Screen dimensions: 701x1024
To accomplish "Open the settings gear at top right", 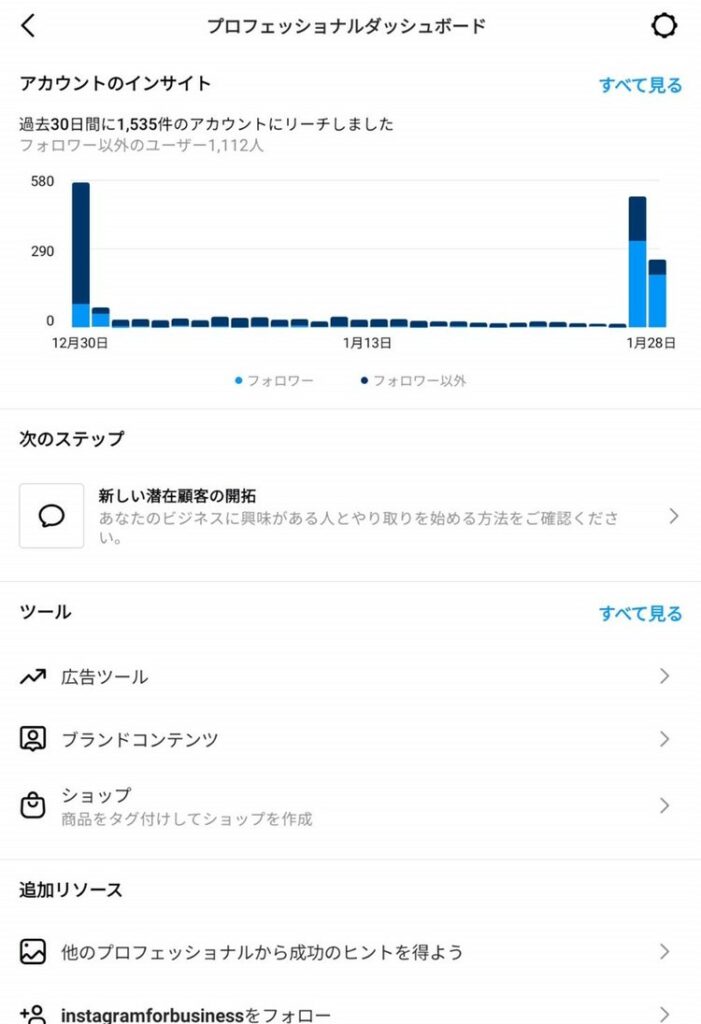I will pos(663,26).
